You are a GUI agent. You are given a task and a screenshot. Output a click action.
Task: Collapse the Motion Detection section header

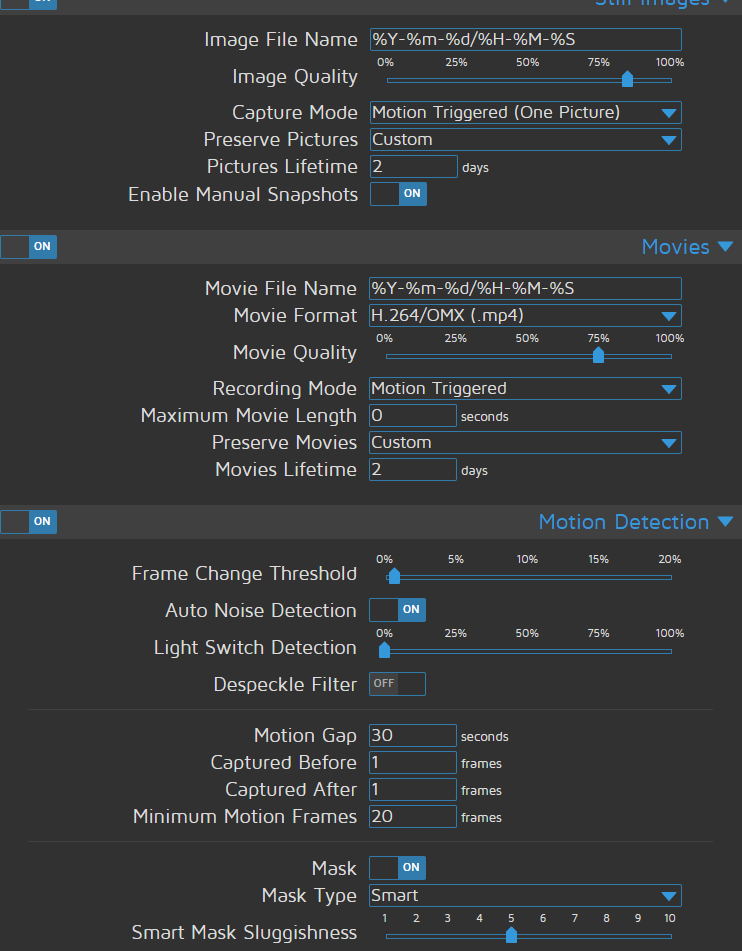tap(636, 521)
